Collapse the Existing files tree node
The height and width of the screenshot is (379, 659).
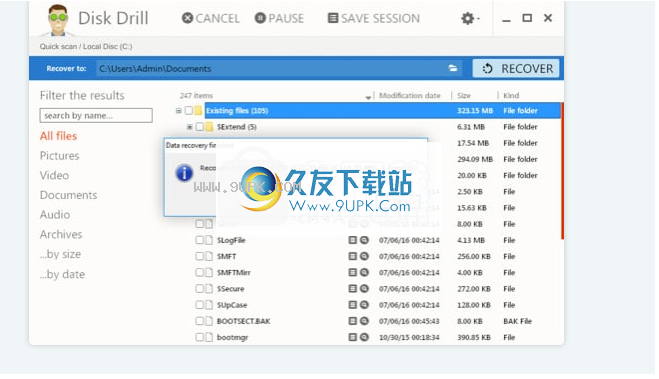[x=179, y=111]
